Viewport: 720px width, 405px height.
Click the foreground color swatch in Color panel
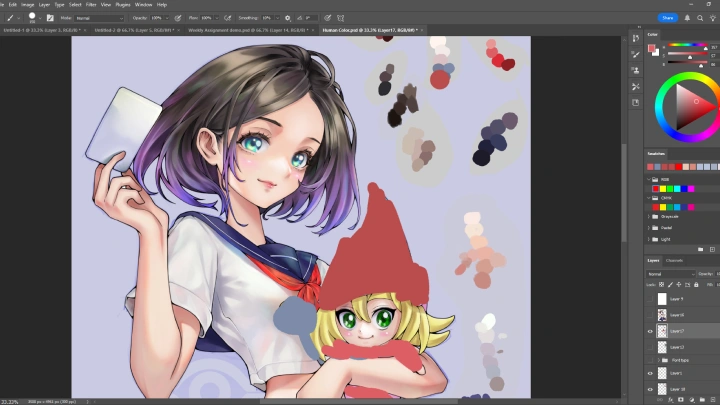coord(651,48)
